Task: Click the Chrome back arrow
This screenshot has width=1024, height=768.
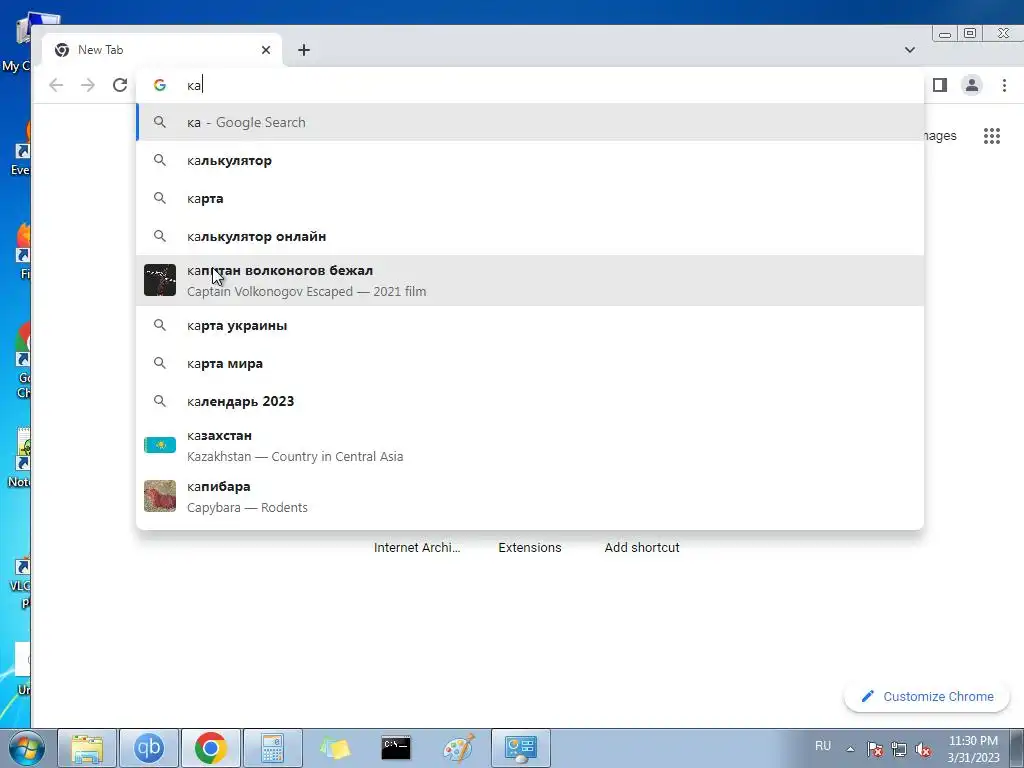Action: (56, 85)
